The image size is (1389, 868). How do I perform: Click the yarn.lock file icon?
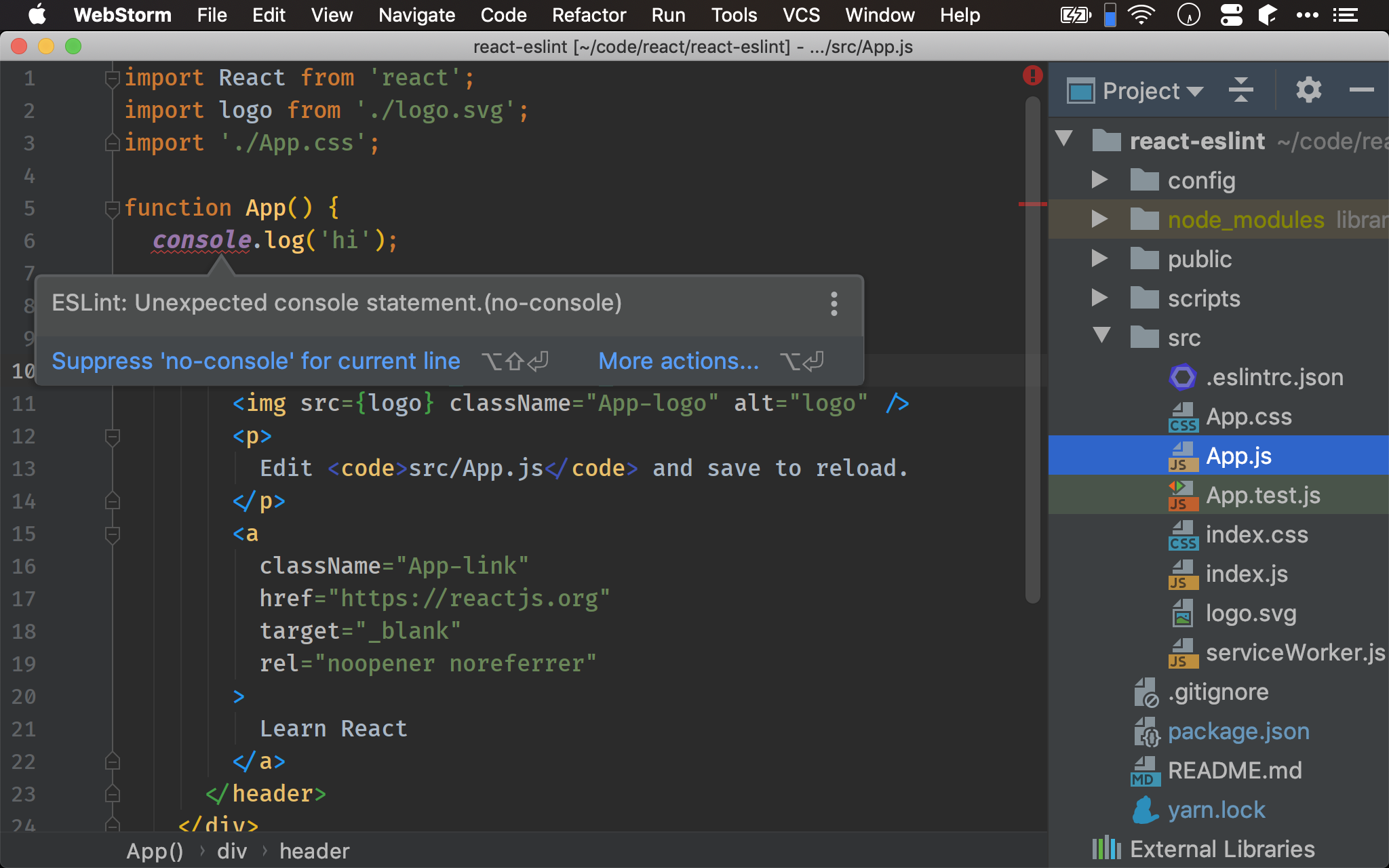pos(1145,810)
